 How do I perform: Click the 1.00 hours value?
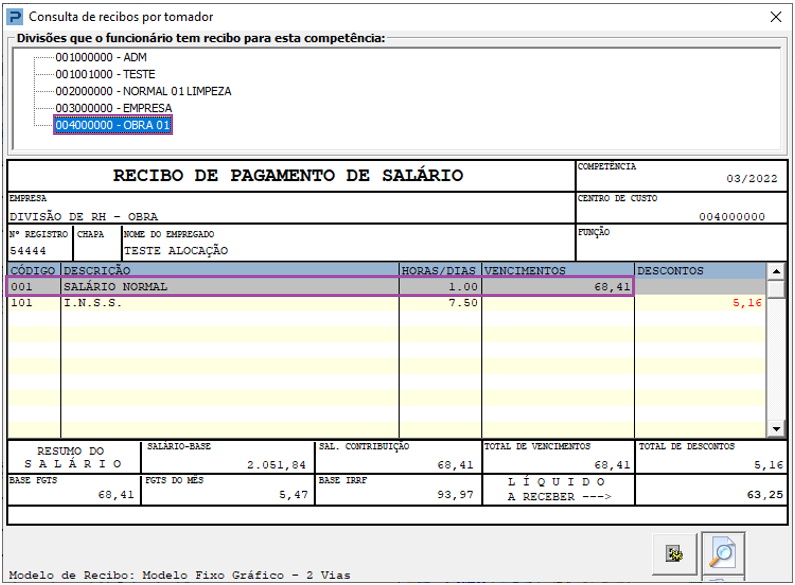pyautogui.click(x=463, y=286)
